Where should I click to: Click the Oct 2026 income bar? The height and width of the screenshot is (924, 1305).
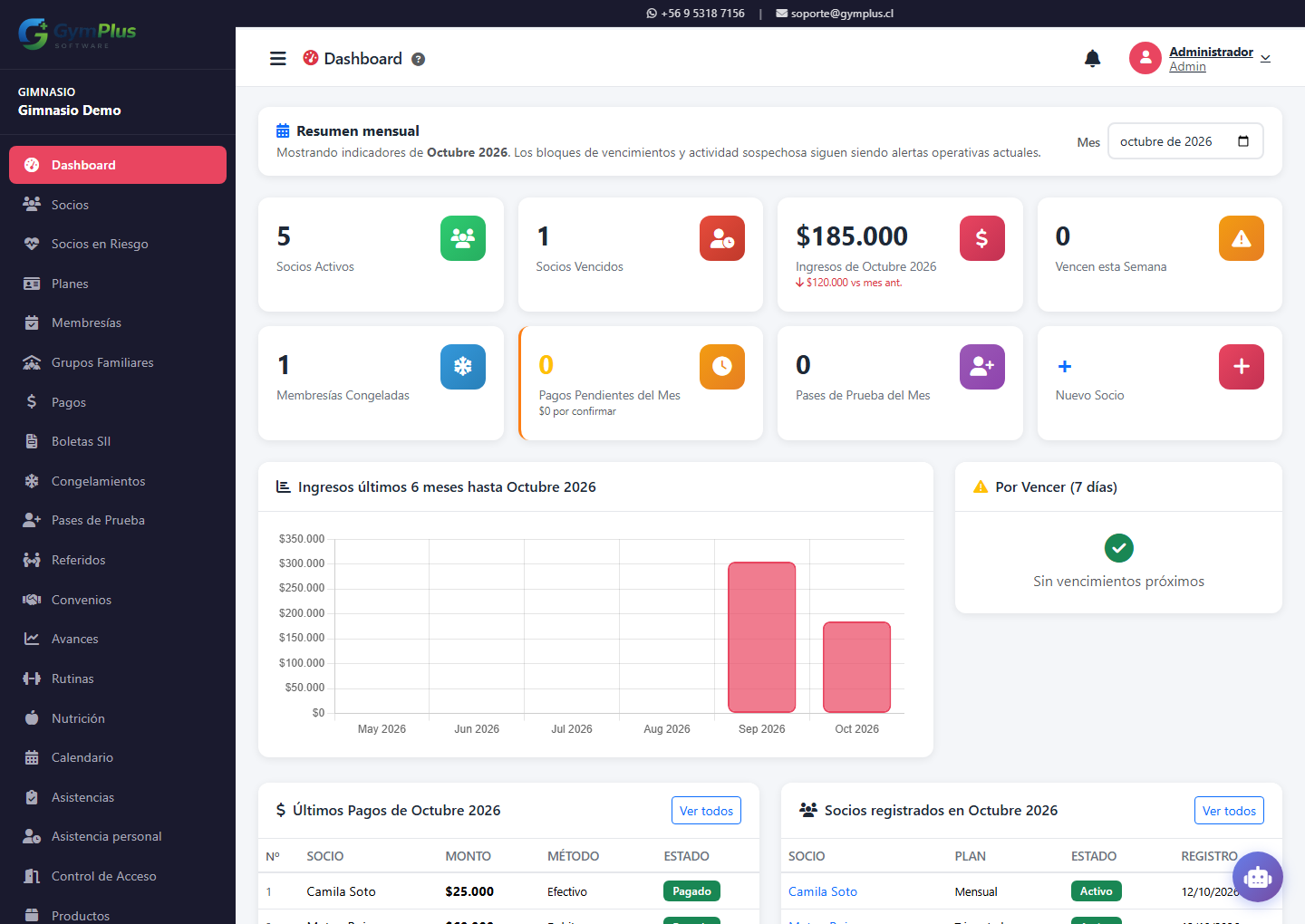[x=856, y=668]
